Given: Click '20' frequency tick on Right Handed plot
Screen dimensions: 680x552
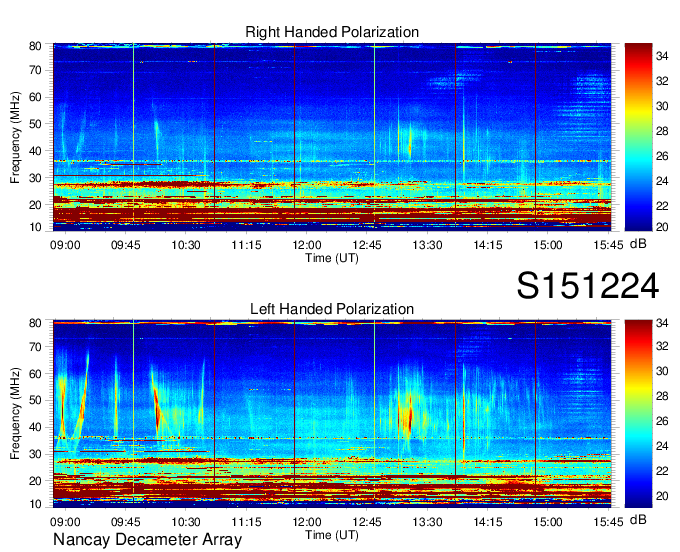Looking at the screenshot, I should (x=35, y=205).
